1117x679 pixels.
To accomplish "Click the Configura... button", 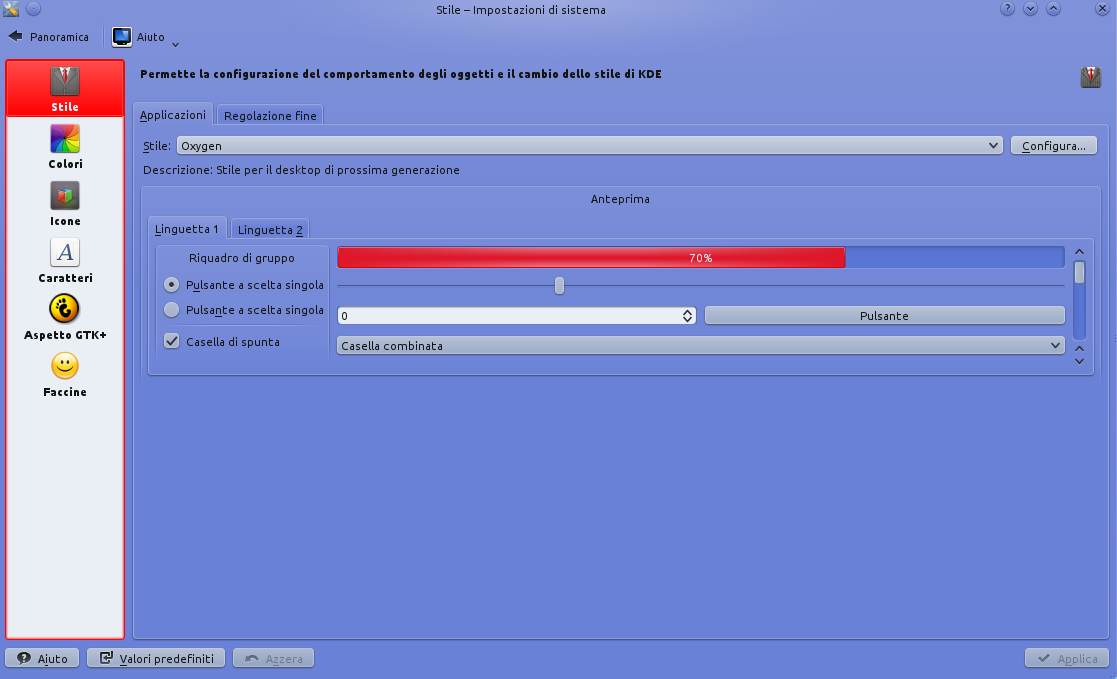I will pyautogui.click(x=1054, y=145).
